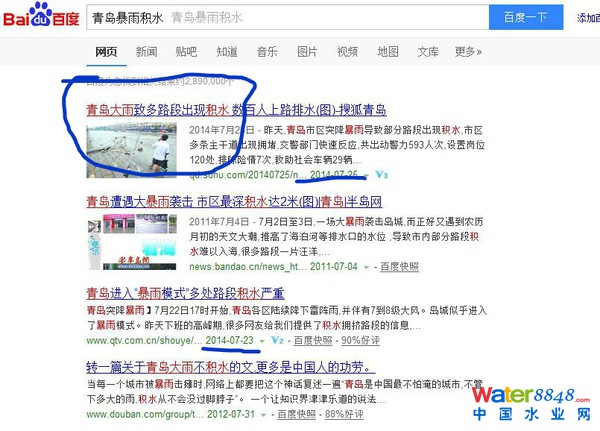Open the 地图 tab
Viewport: 600px width, 431px height.
pyautogui.click(x=388, y=52)
